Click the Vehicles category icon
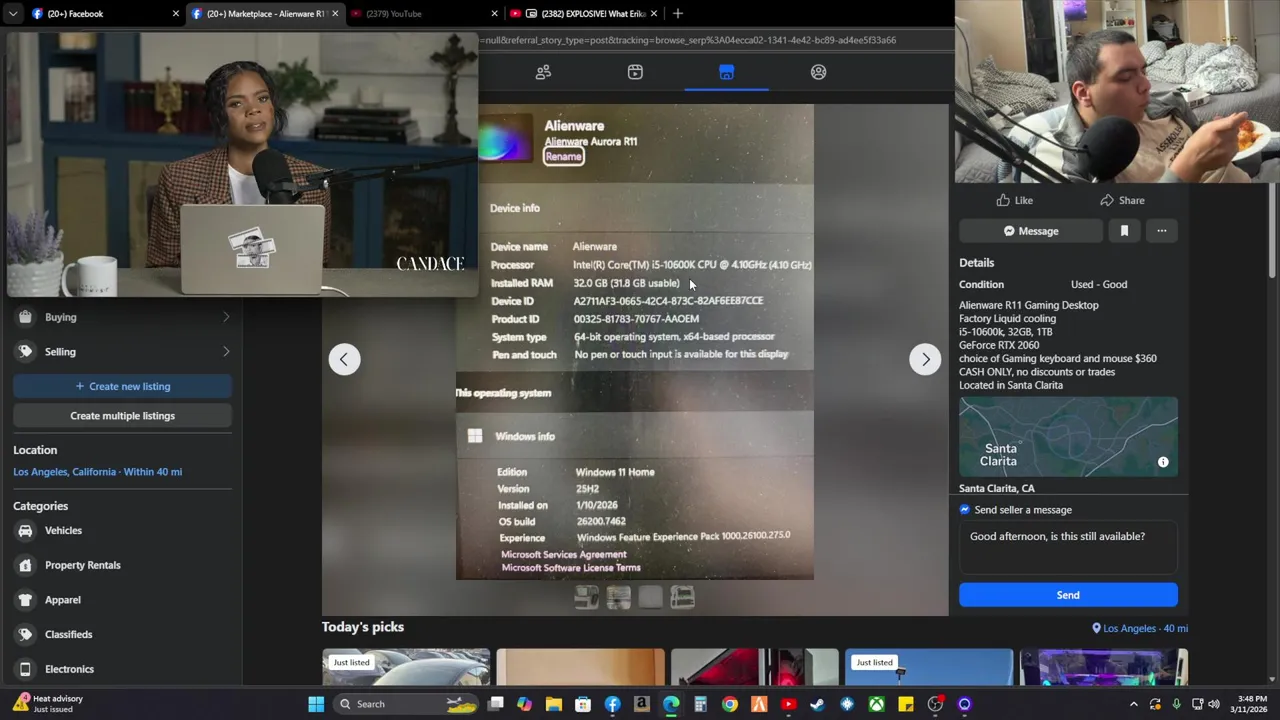Screen dimensions: 1280x720 25,531
